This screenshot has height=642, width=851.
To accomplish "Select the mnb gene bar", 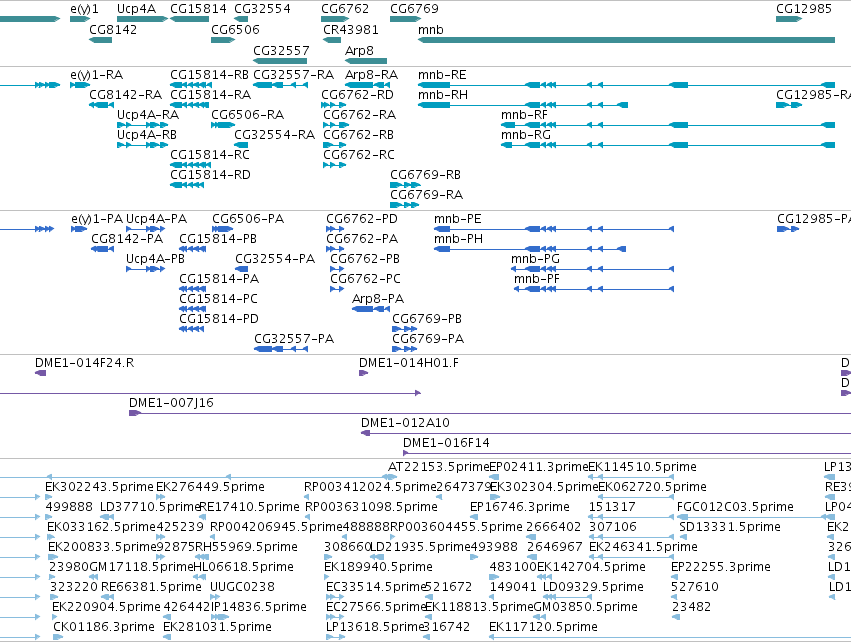I will 626,40.
